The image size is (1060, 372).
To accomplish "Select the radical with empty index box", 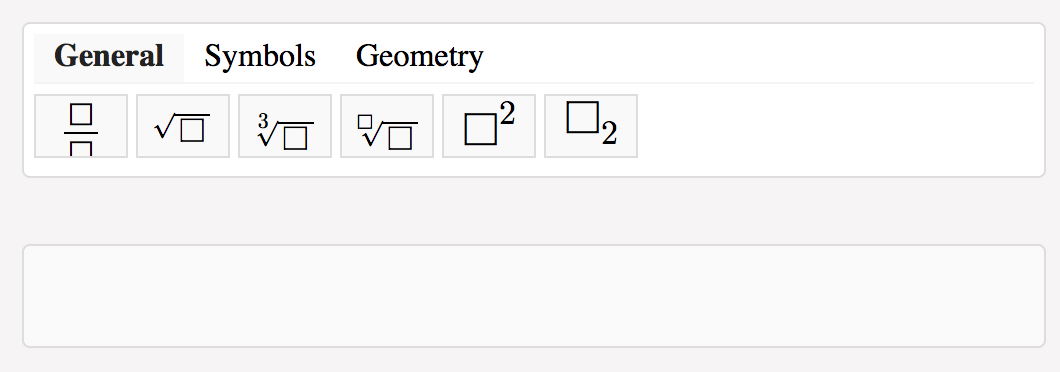I will click(387, 126).
